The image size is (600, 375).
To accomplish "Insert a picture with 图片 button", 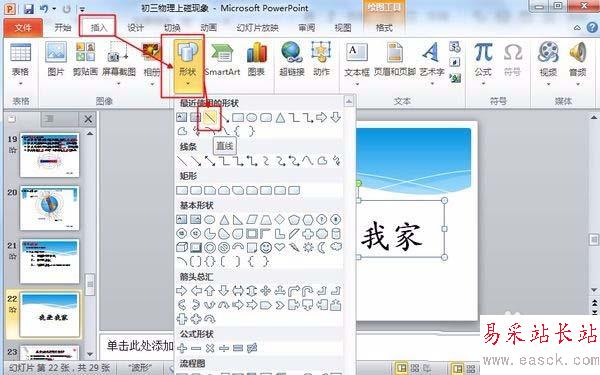I will 56,59.
